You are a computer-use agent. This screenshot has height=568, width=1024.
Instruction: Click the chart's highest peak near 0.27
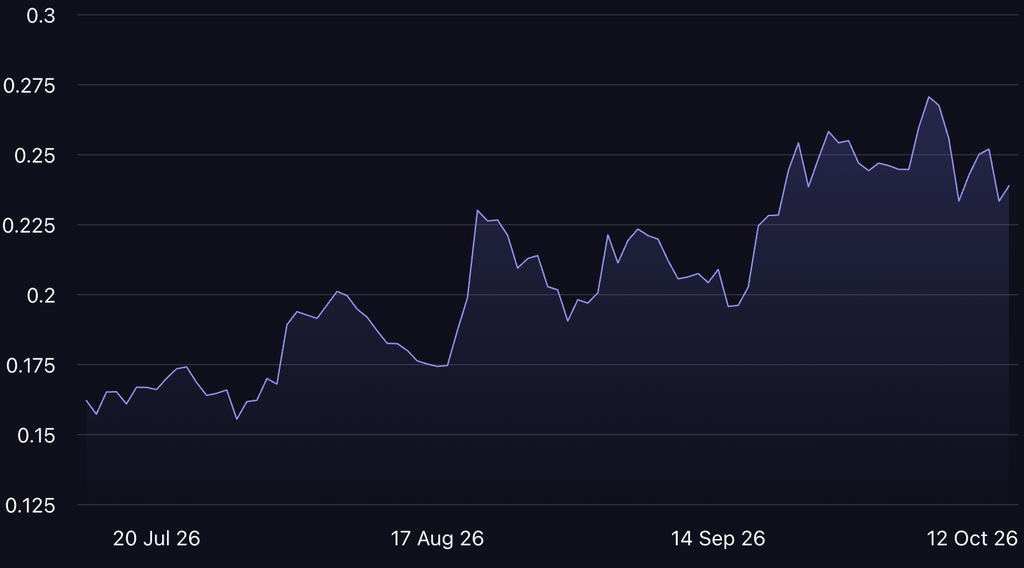click(x=929, y=97)
